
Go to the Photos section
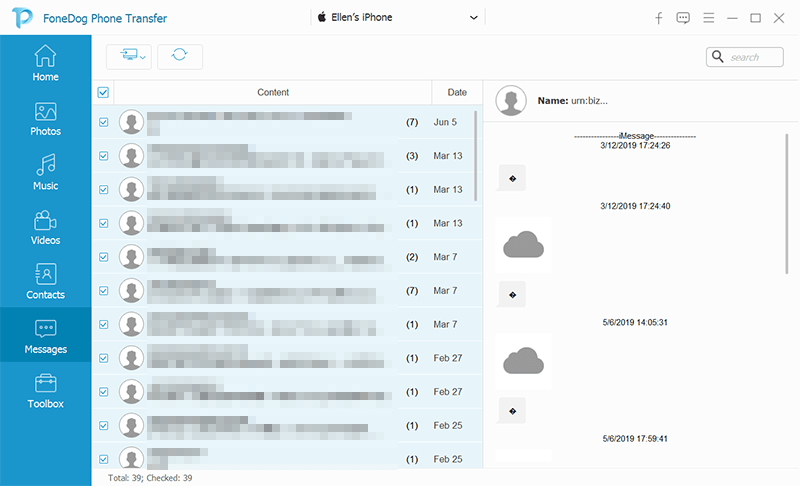[x=45, y=118]
